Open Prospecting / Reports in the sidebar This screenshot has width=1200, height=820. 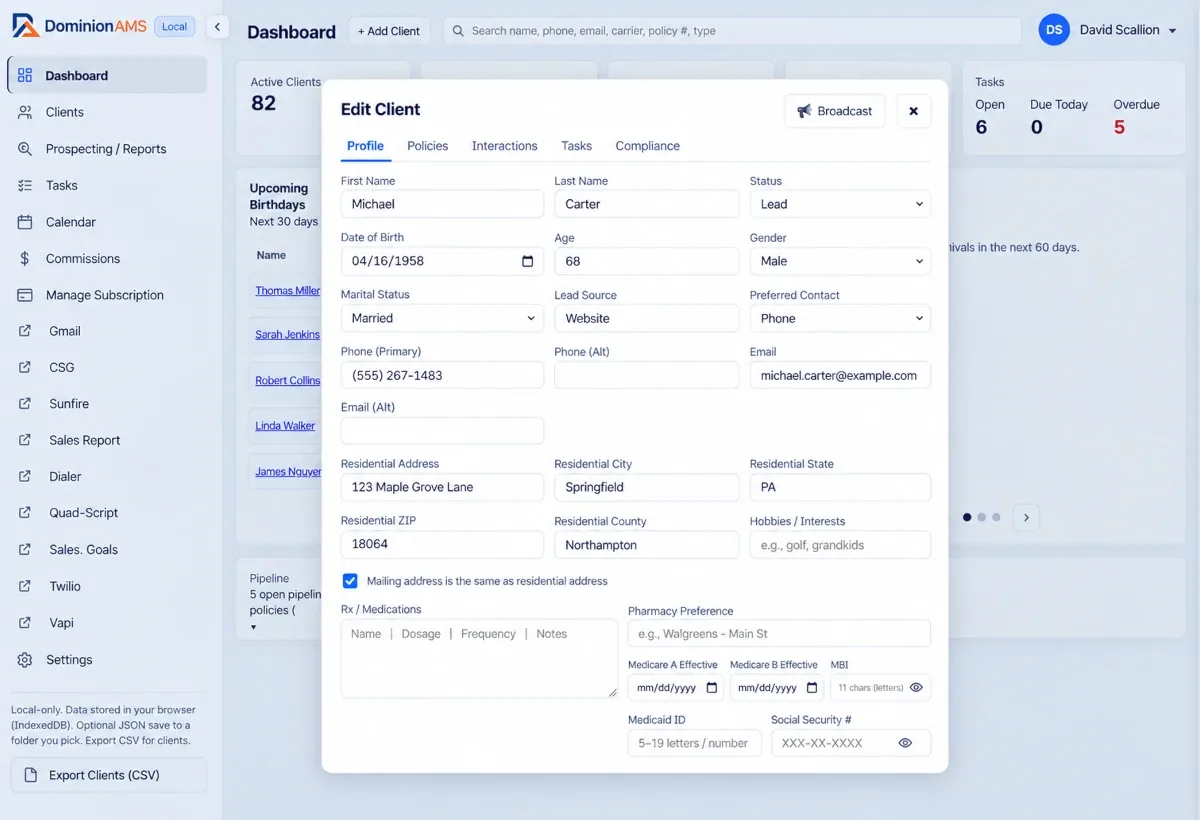[x=107, y=149]
